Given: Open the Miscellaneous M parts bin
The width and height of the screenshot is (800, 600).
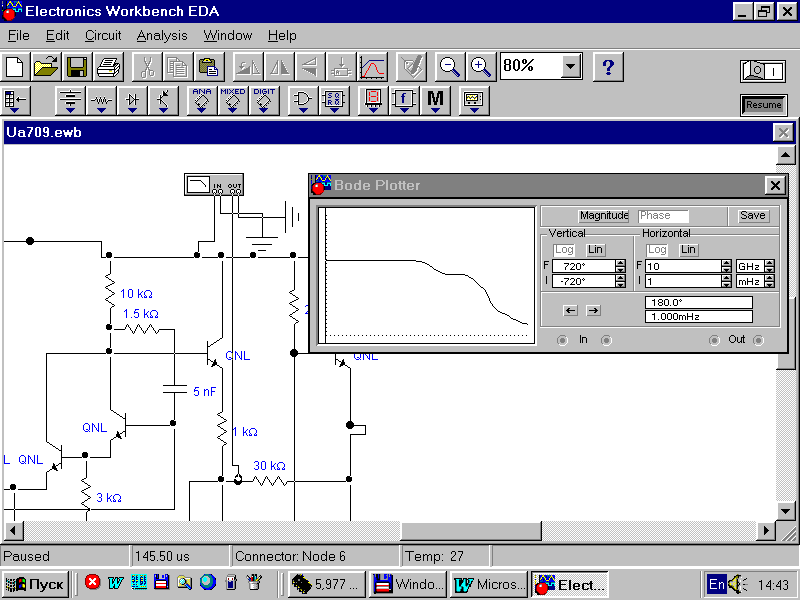Looking at the screenshot, I should [x=435, y=101].
